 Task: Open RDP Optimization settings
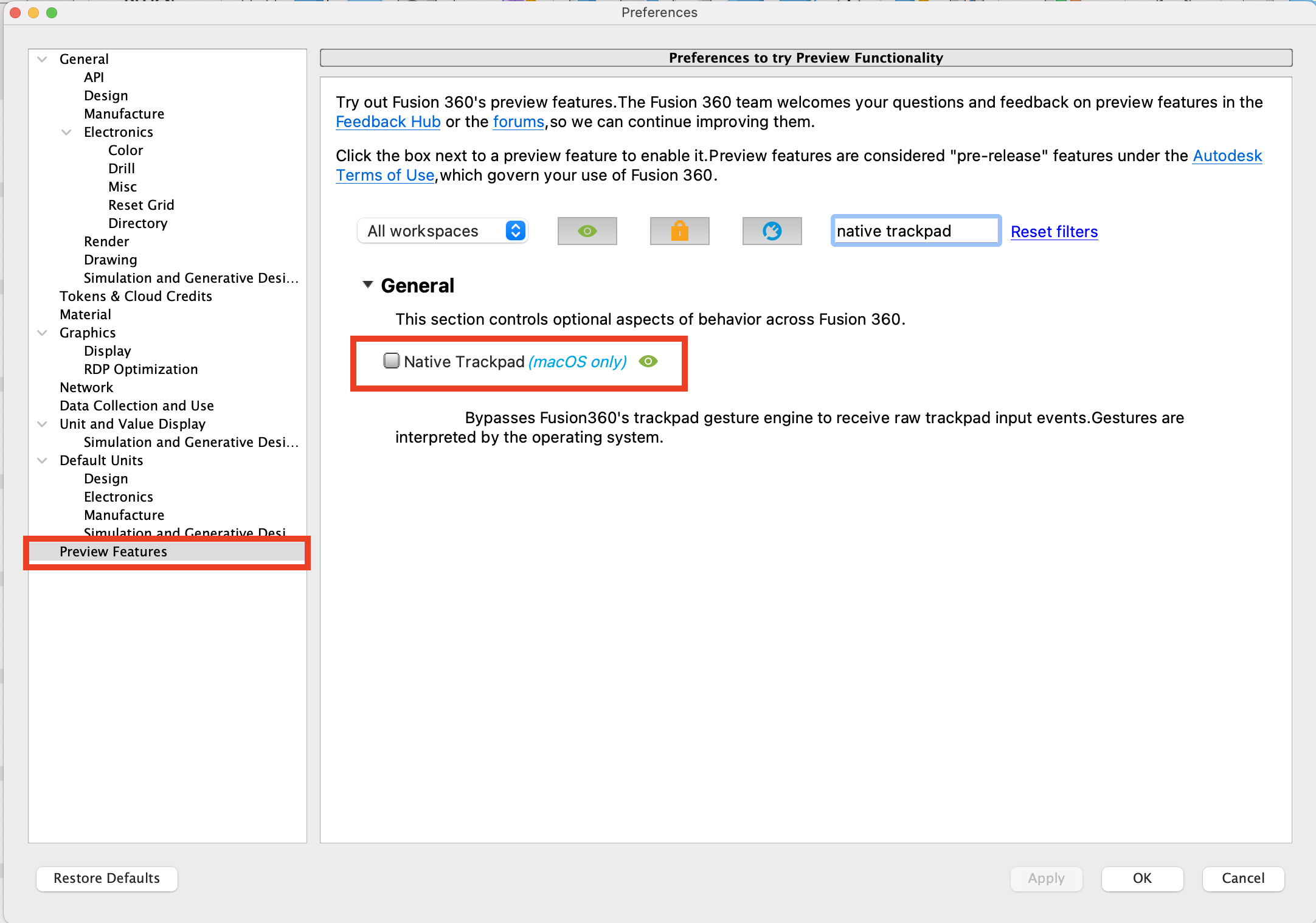tap(140, 369)
